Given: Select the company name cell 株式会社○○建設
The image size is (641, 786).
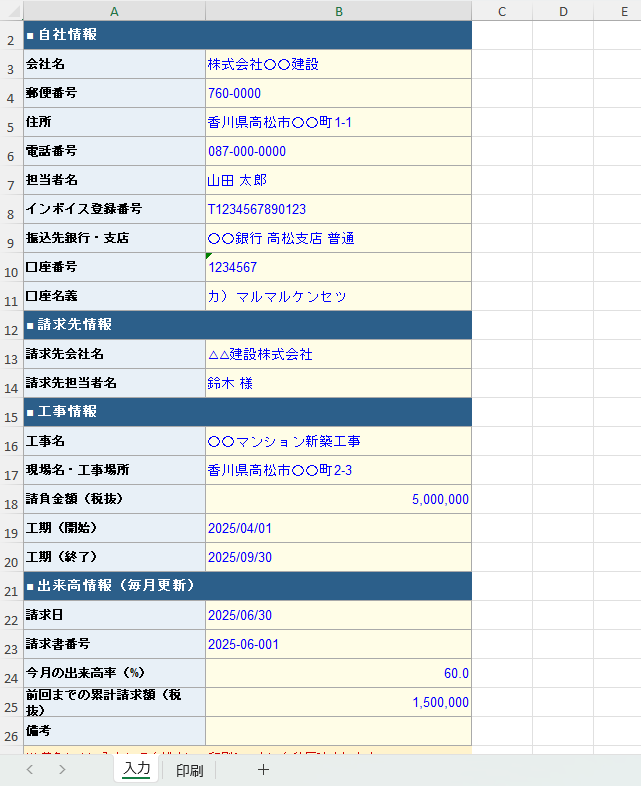Looking at the screenshot, I should click(338, 64).
